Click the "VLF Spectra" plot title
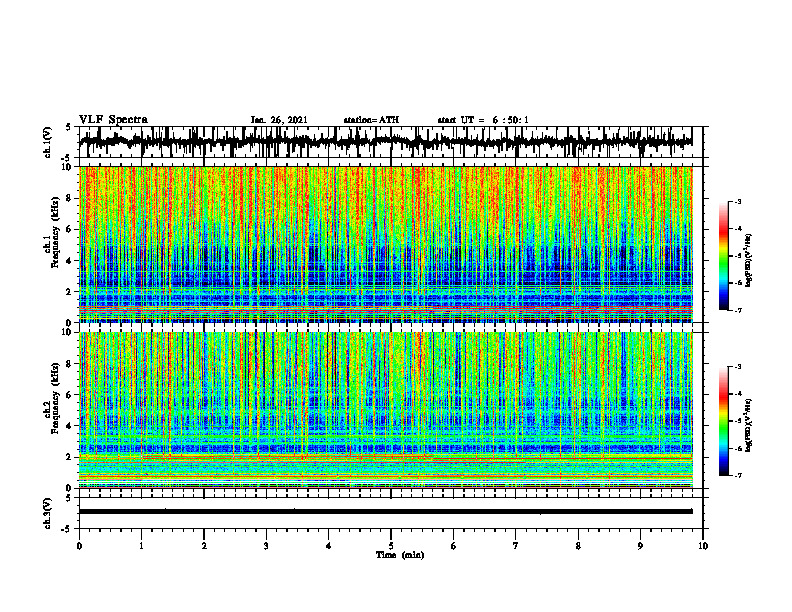The height and width of the screenshot is (612, 792). click(x=113, y=120)
